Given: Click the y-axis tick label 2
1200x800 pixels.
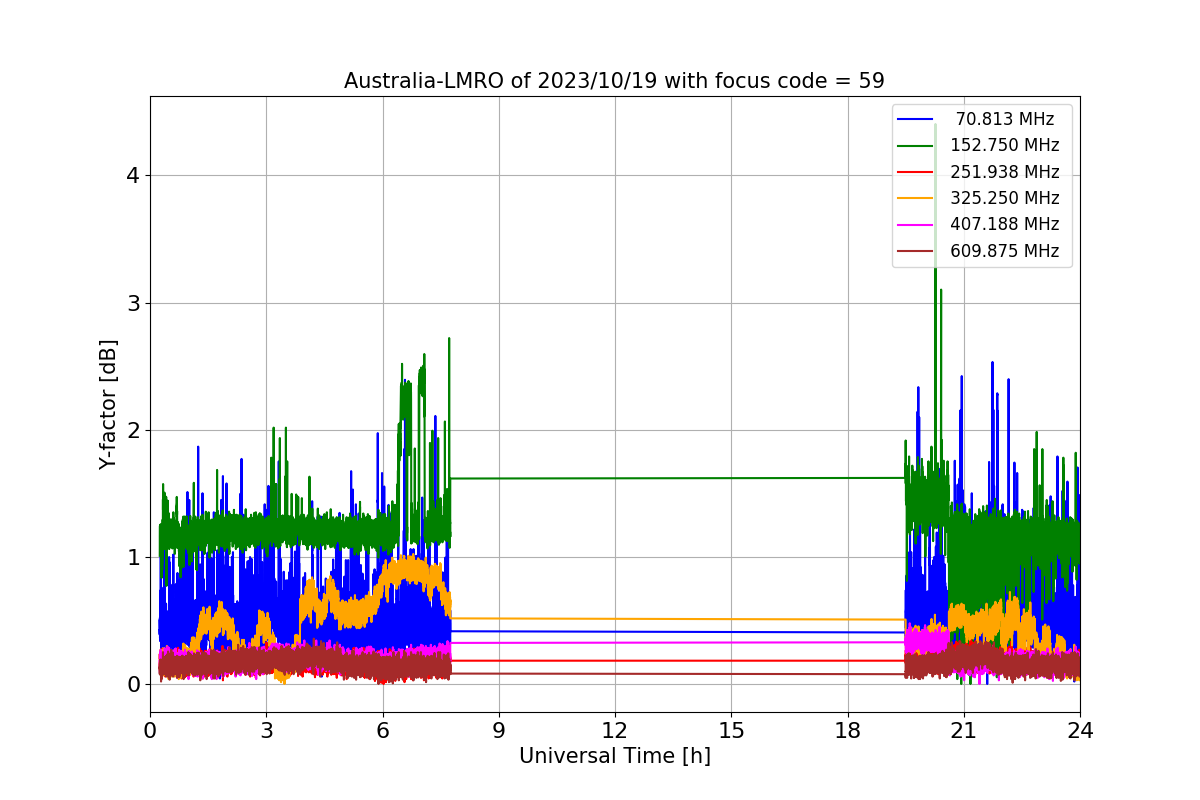Looking at the screenshot, I should (x=133, y=431).
